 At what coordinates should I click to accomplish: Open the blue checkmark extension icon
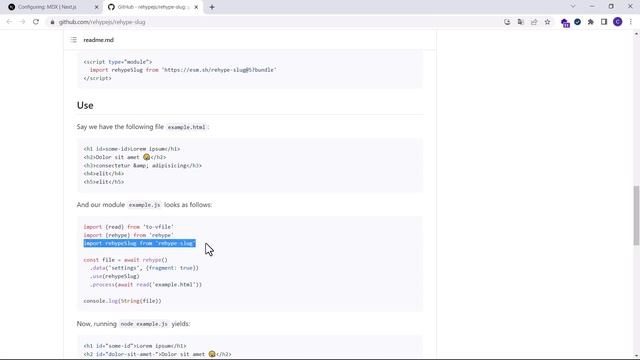pyautogui.click(x=578, y=22)
